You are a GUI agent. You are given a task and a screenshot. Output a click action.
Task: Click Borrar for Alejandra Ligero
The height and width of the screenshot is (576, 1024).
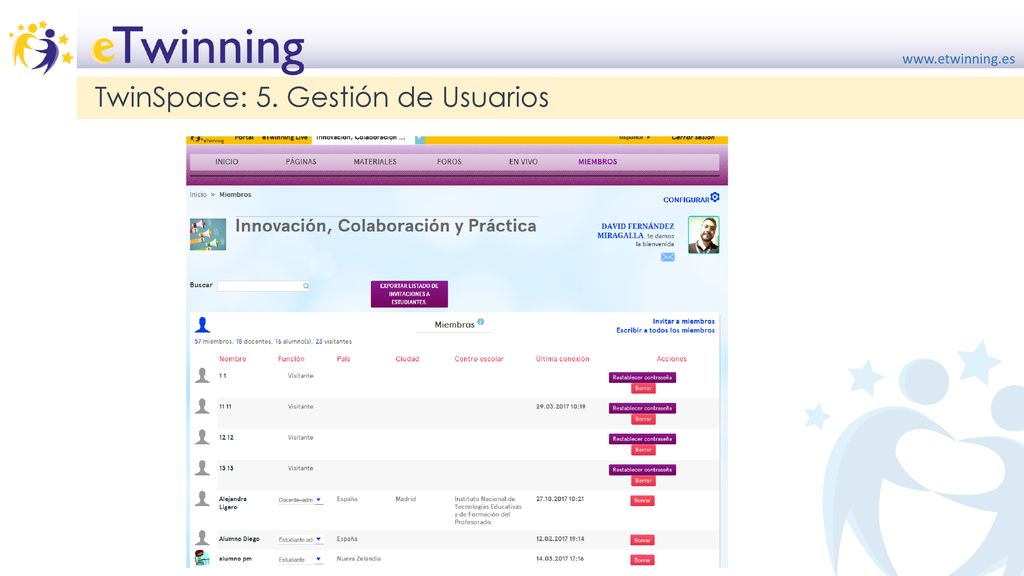point(643,501)
